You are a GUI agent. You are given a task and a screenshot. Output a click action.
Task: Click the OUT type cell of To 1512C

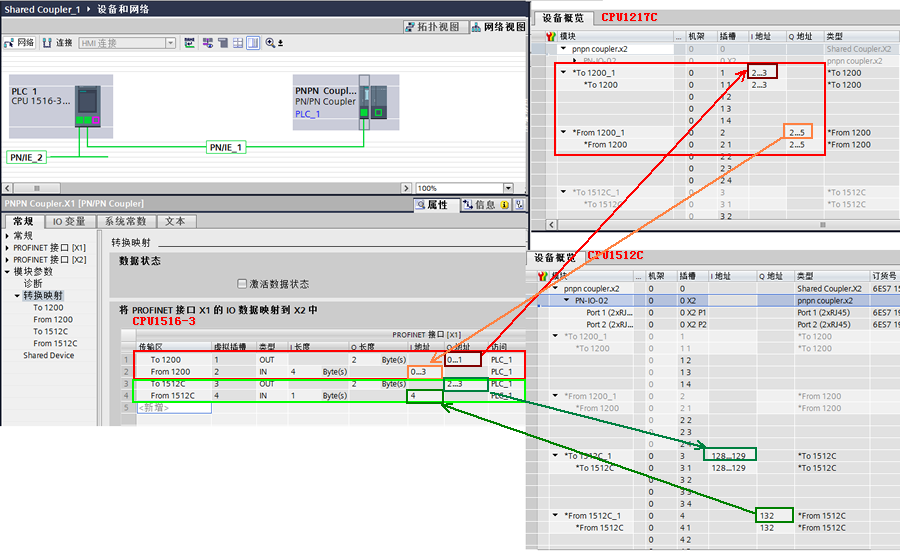pos(272,384)
